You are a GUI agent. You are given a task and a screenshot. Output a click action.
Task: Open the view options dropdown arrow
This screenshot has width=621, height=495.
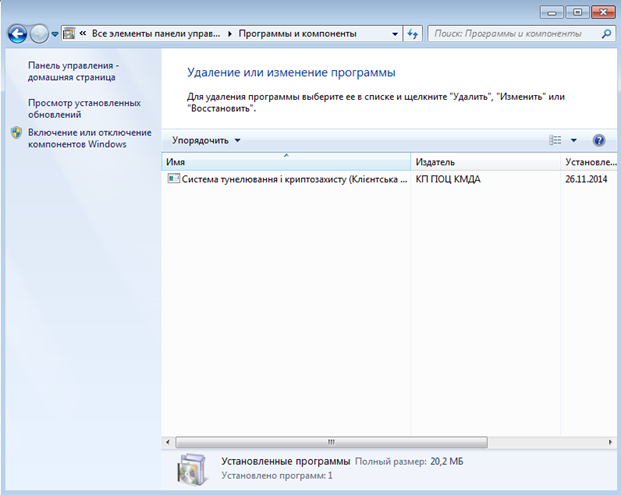pos(574,141)
